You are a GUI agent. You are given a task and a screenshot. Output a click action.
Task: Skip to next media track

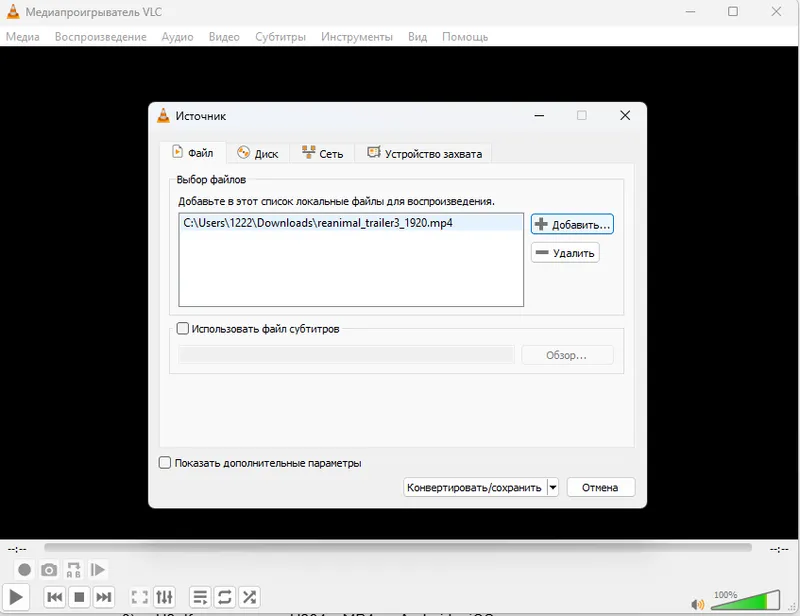coord(104,597)
